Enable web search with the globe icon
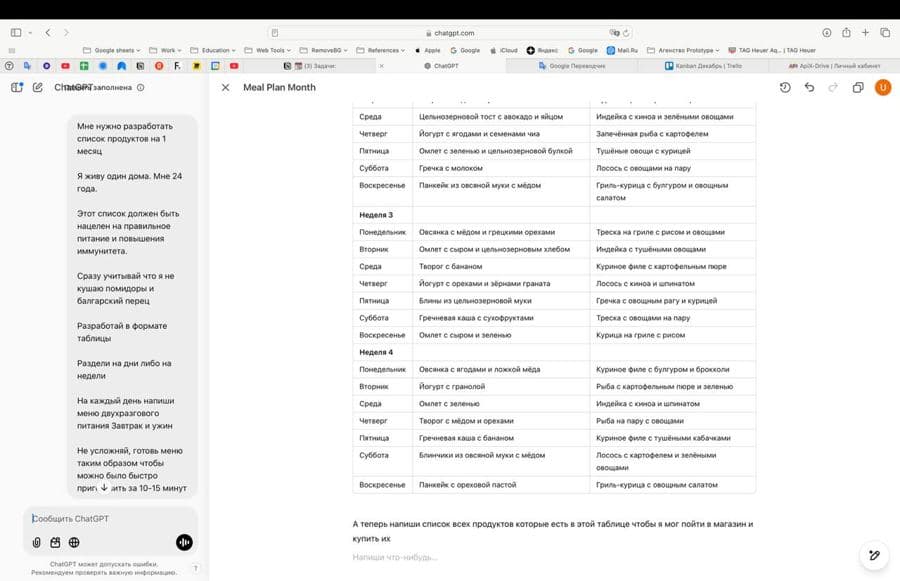900x581 pixels. coord(74,543)
